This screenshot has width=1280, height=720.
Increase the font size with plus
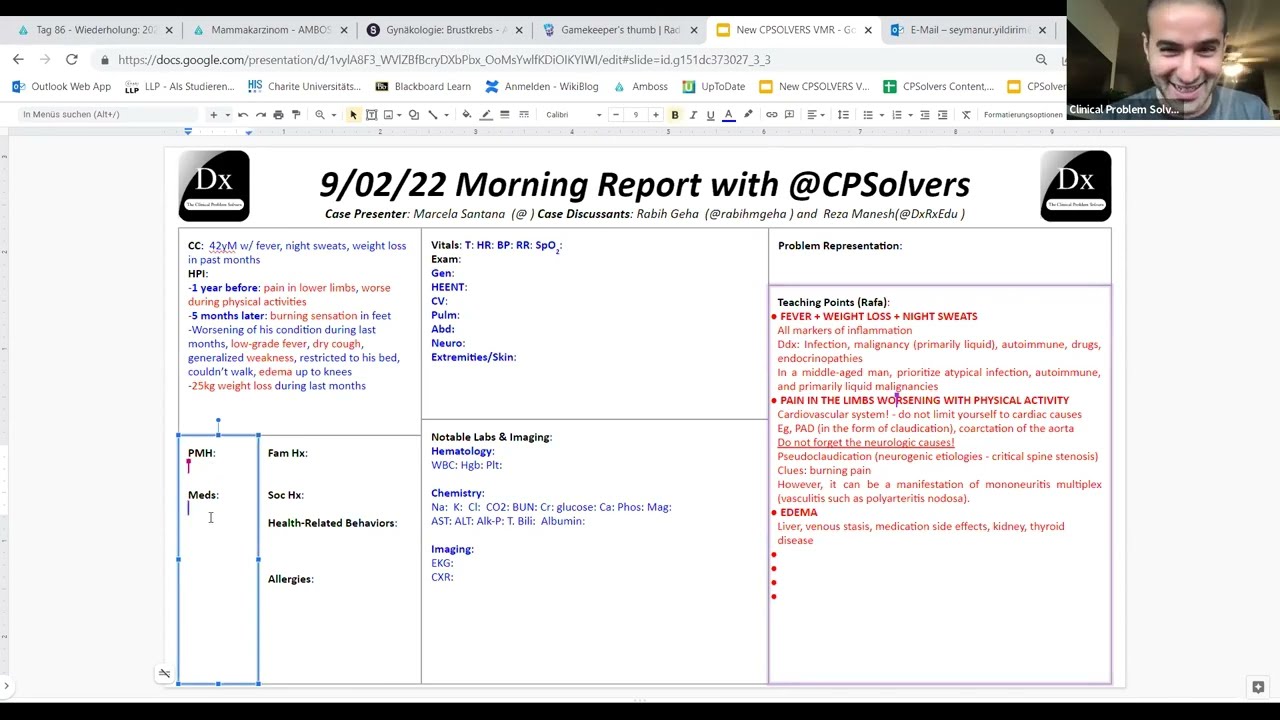655,115
